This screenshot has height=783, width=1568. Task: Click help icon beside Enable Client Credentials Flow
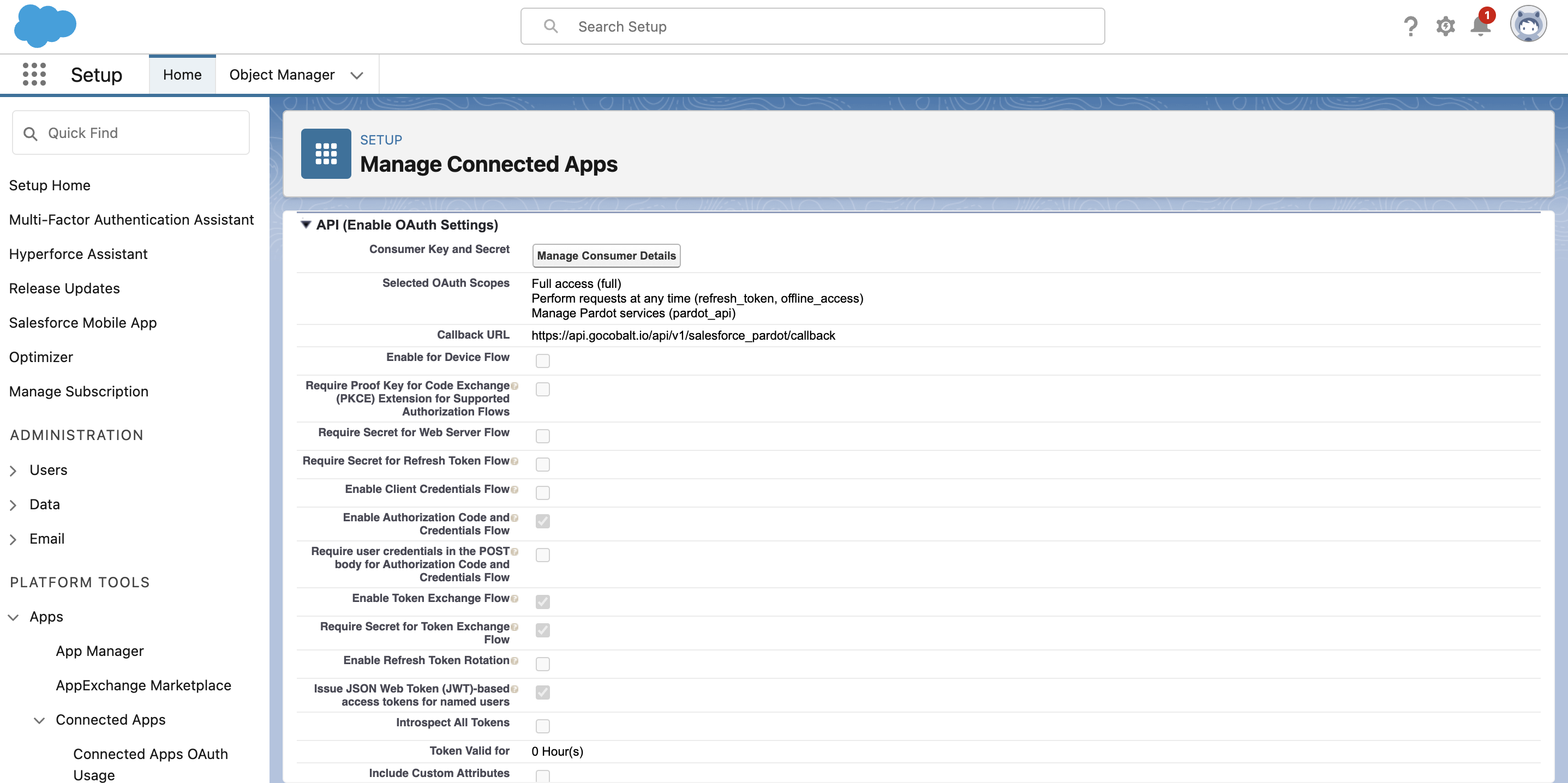pyautogui.click(x=515, y=490)
